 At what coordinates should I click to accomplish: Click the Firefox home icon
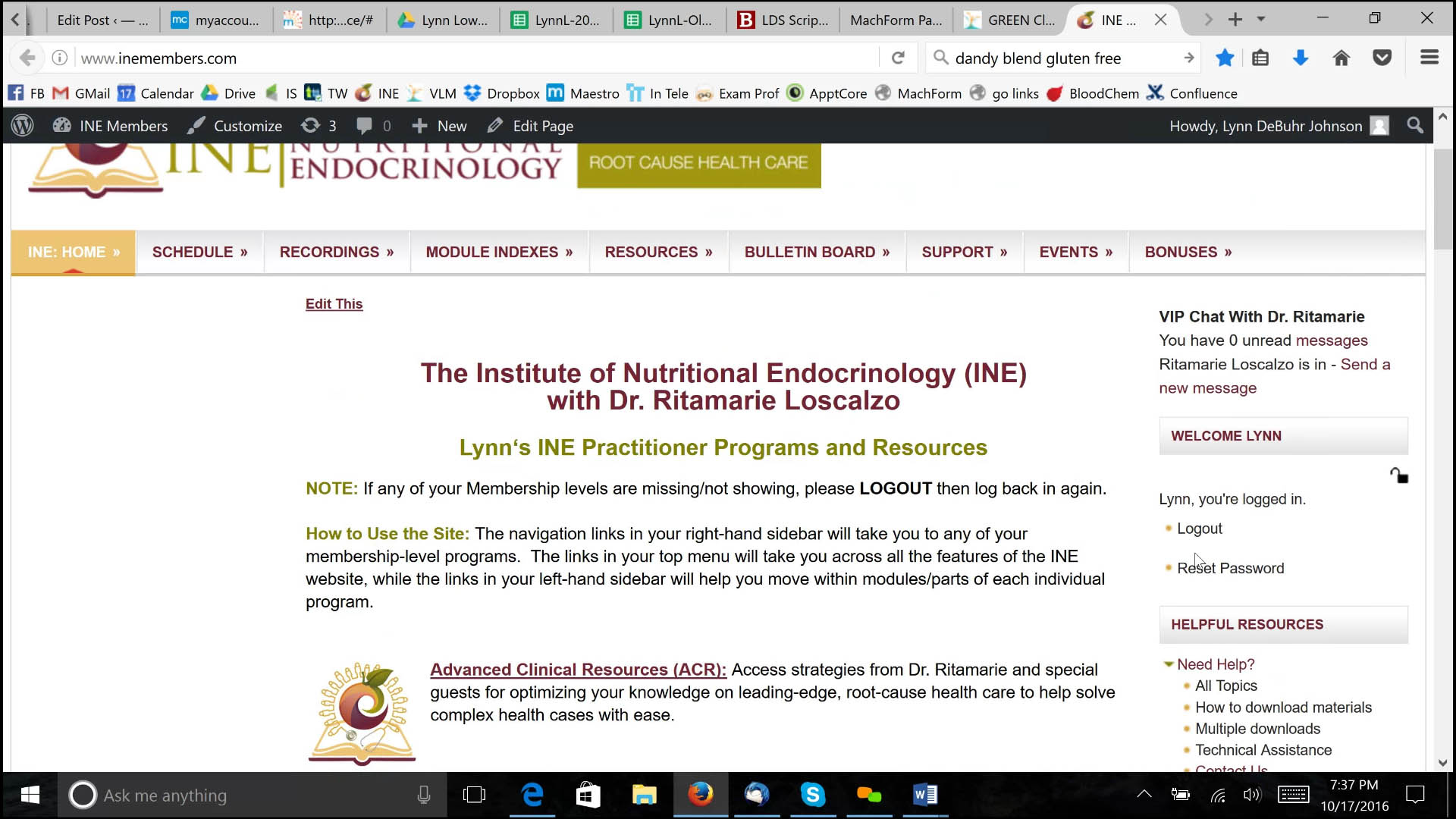(1341, 58)
